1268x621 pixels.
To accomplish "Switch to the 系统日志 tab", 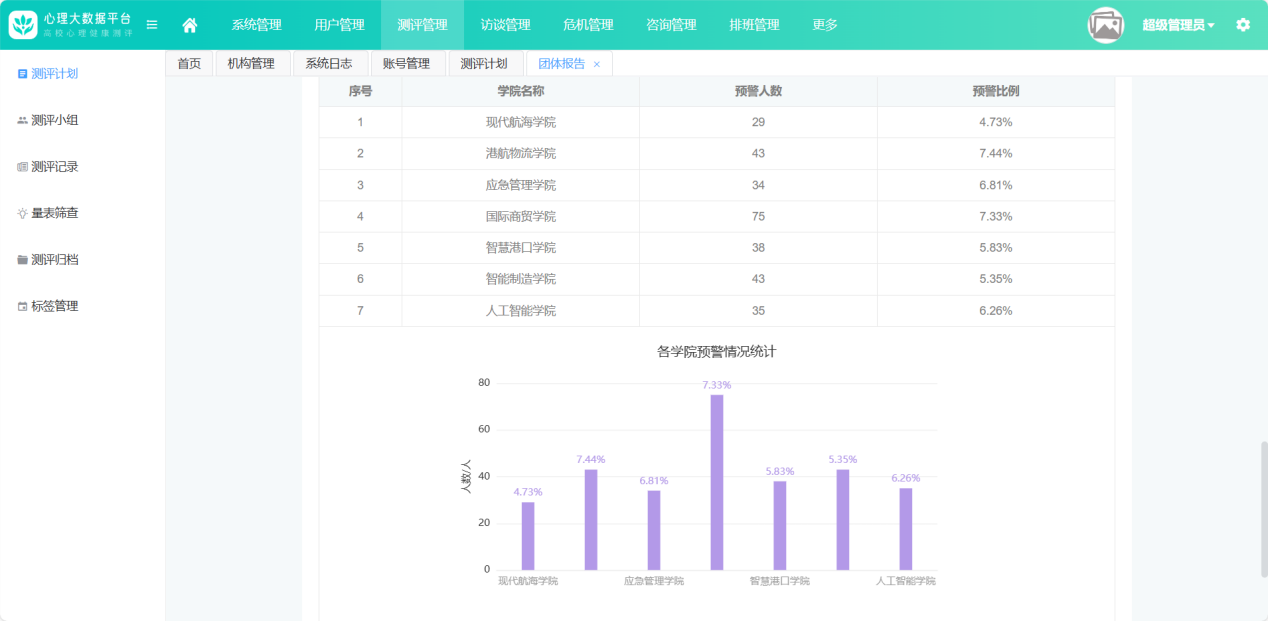I will 329,64.
